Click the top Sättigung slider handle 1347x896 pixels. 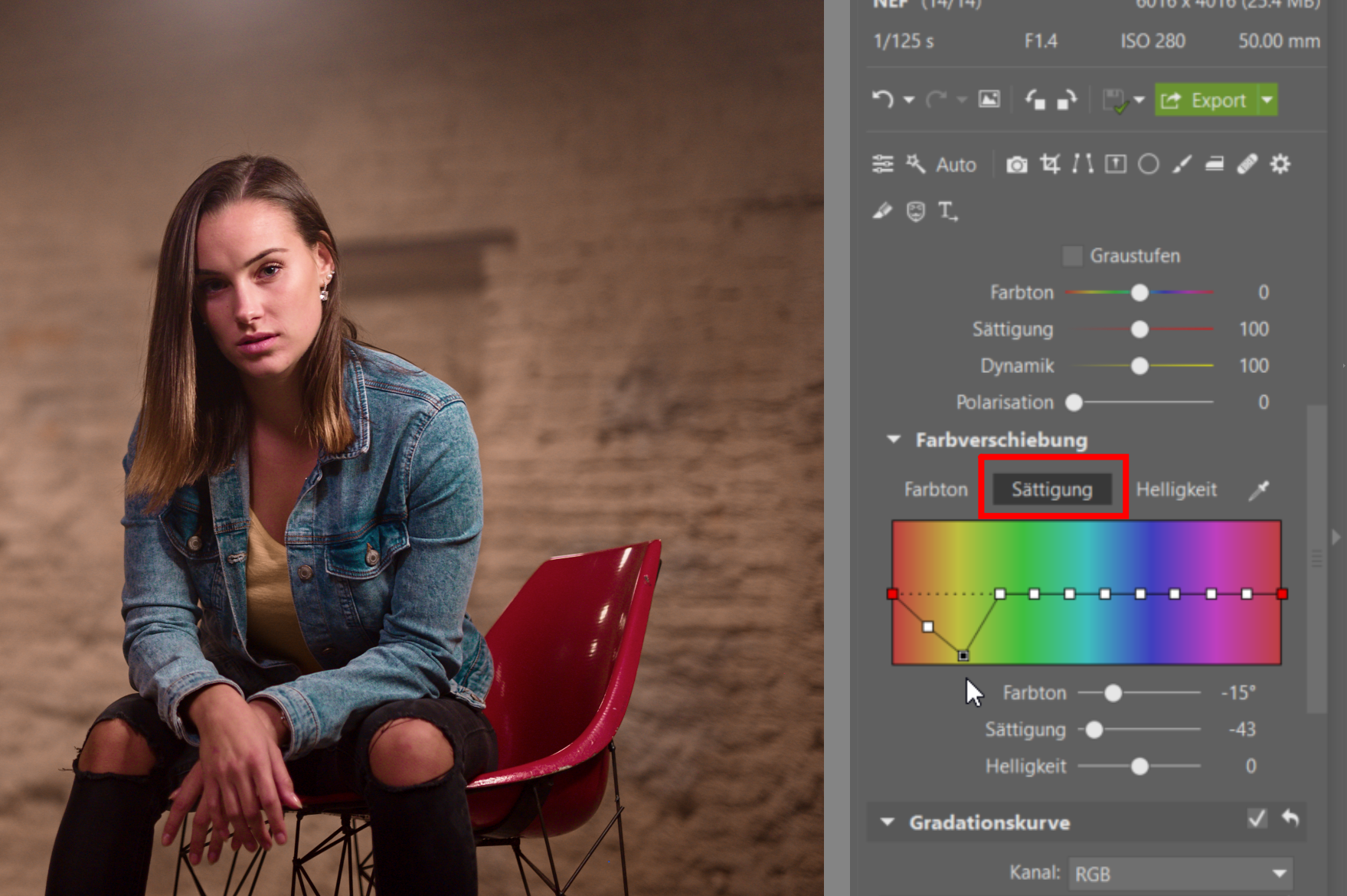click(1139, 329)
